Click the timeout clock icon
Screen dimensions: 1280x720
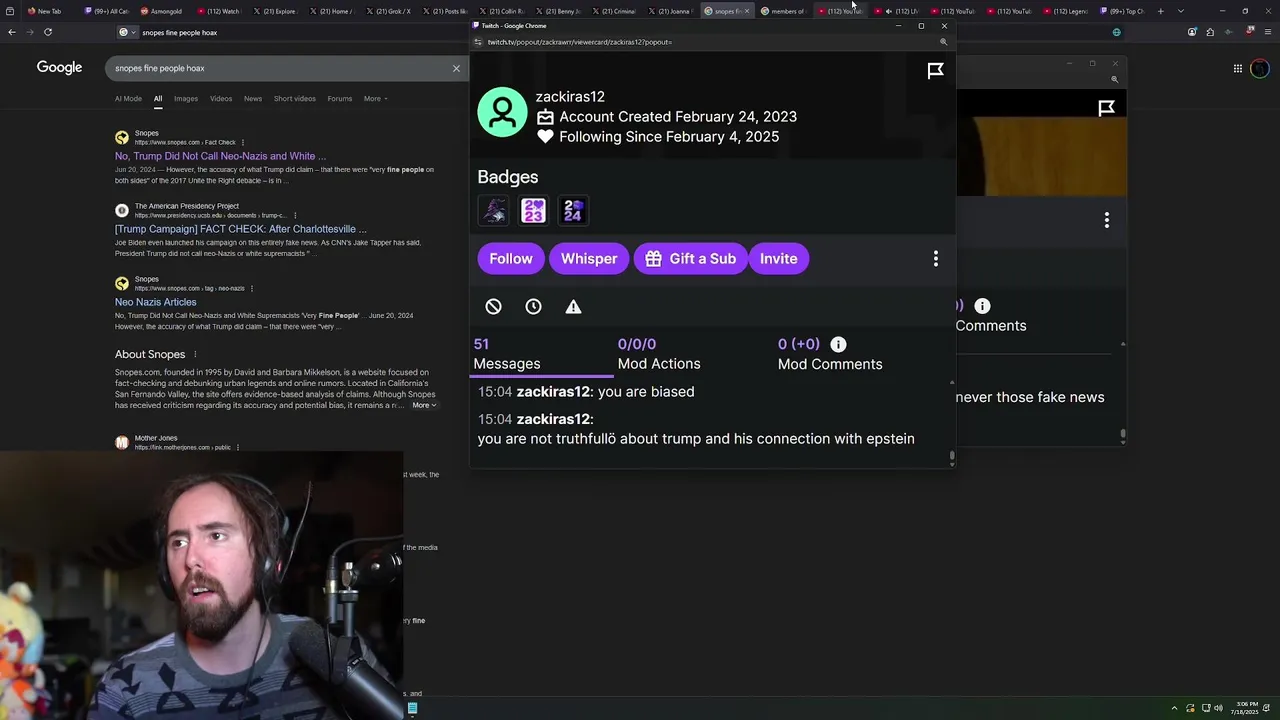pyautogui.click(x=533, y=307)
